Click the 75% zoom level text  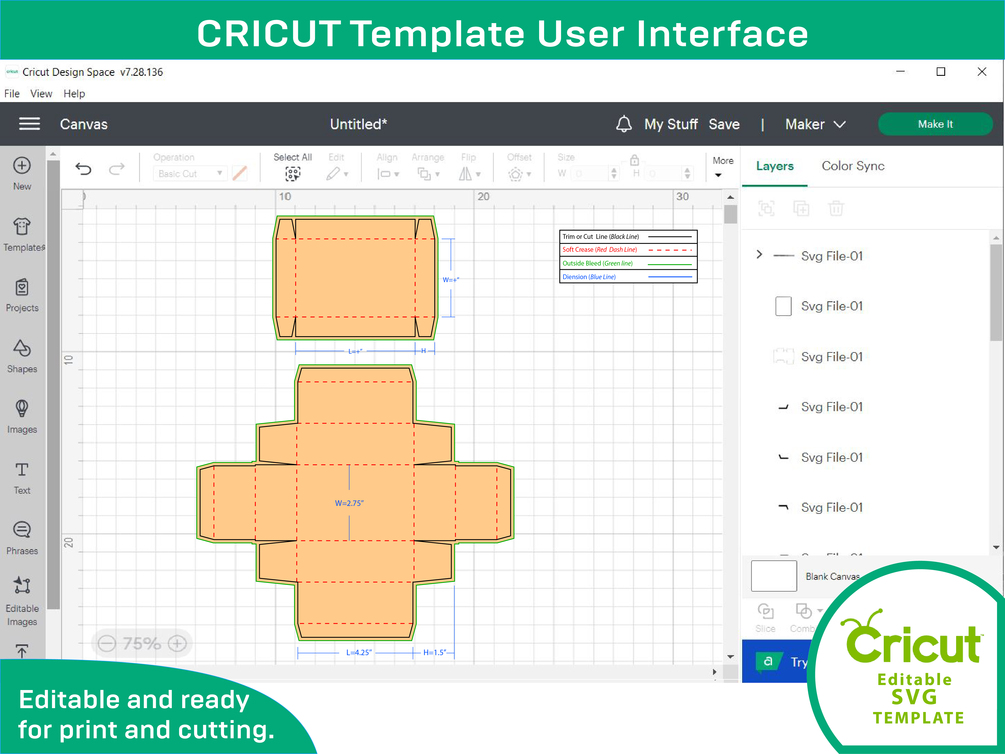(142, 643)
